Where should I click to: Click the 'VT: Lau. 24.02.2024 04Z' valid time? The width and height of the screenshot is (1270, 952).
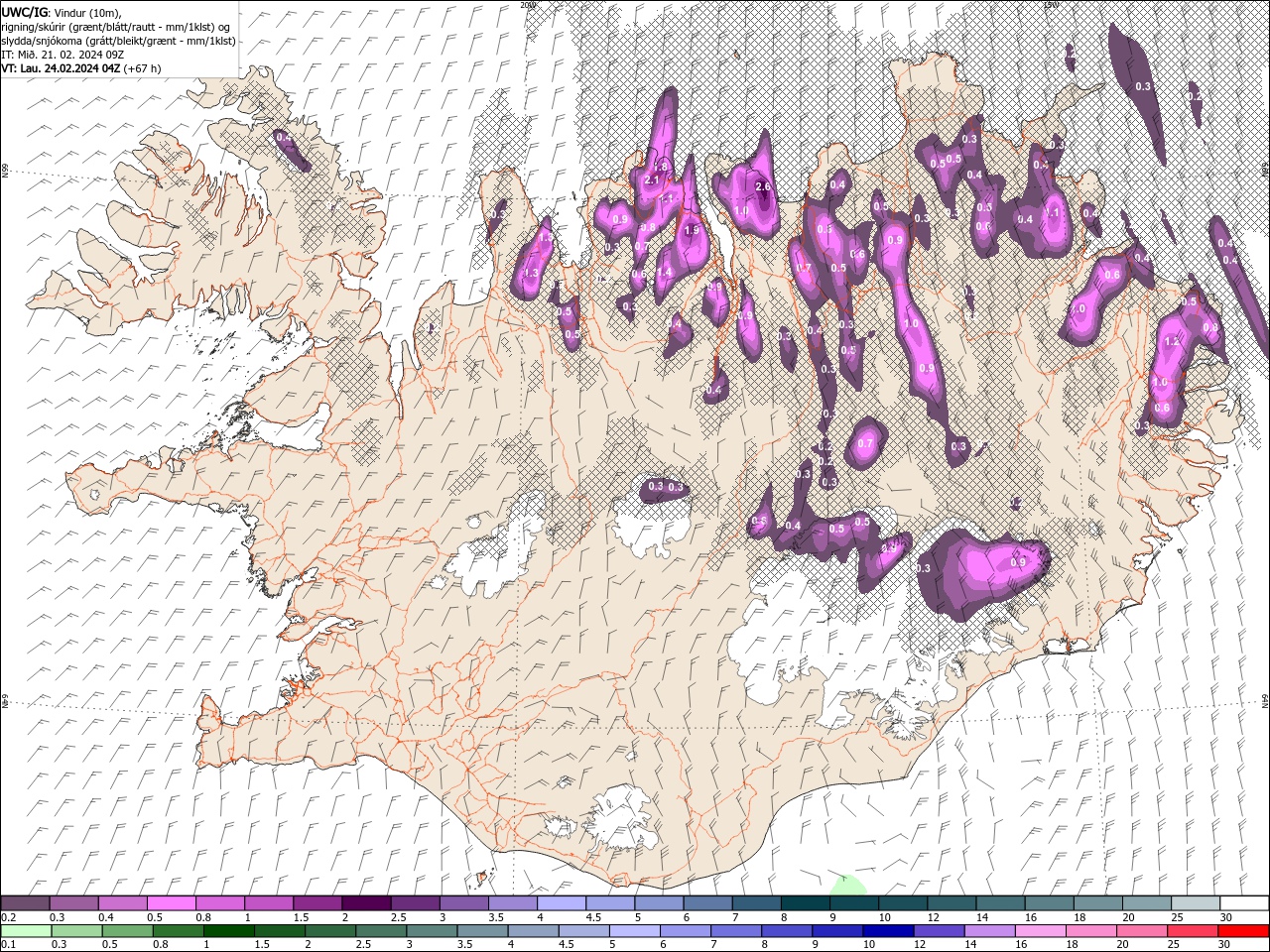pyautogui.click(x=61, y=68)
